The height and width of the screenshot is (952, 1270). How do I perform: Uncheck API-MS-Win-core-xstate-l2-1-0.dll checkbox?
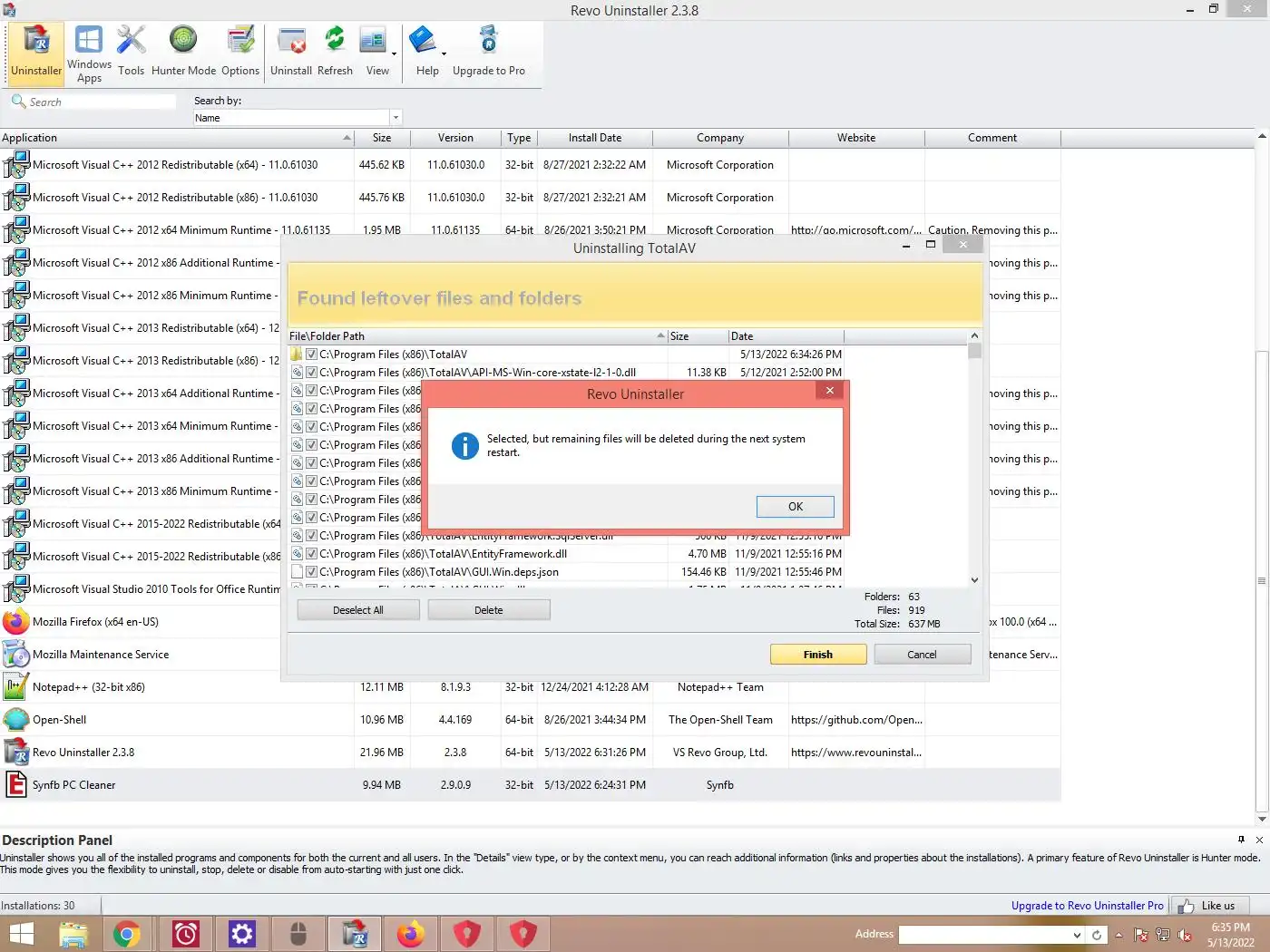tap(311, 373)
